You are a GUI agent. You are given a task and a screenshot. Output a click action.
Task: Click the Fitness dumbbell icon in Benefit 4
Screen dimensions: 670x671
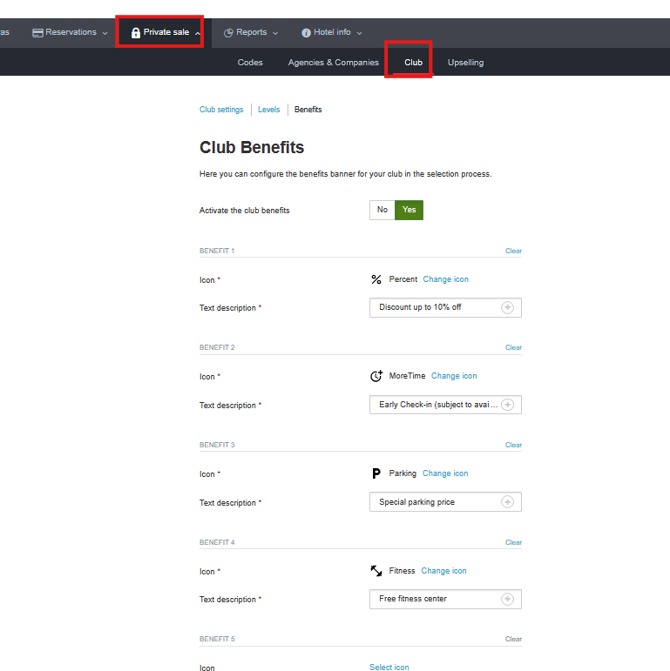pyautogui.click(x=376, y=571)
